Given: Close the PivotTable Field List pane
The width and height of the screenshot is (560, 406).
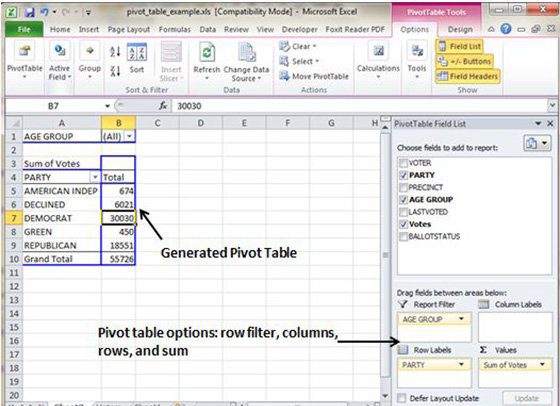Looking at the screenshot, I should click(550, 124).
